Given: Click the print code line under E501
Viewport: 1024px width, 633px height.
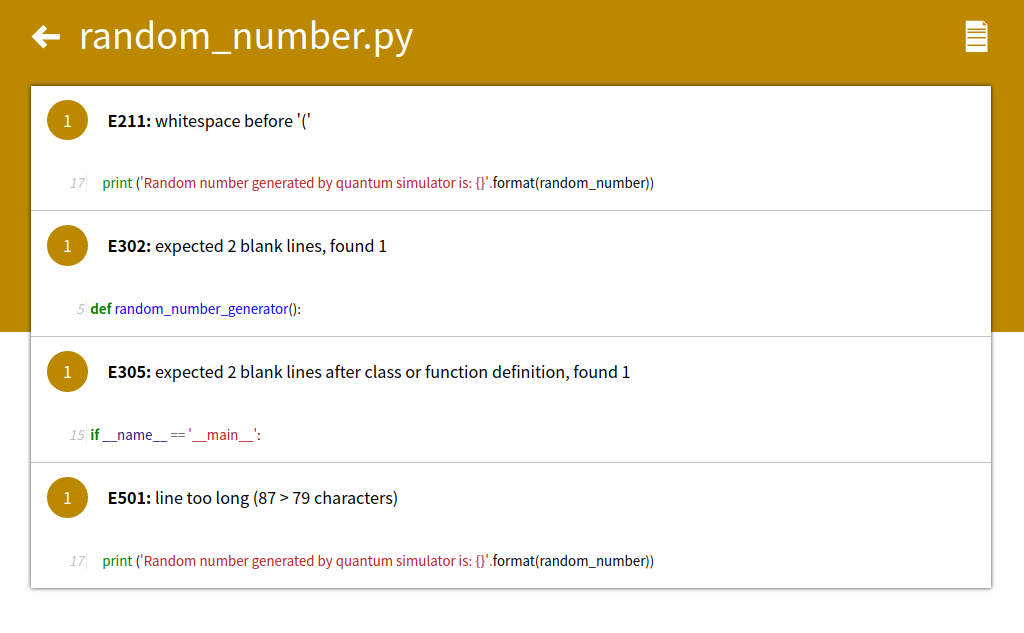Looking at the screenshot, I should [378, 561].
